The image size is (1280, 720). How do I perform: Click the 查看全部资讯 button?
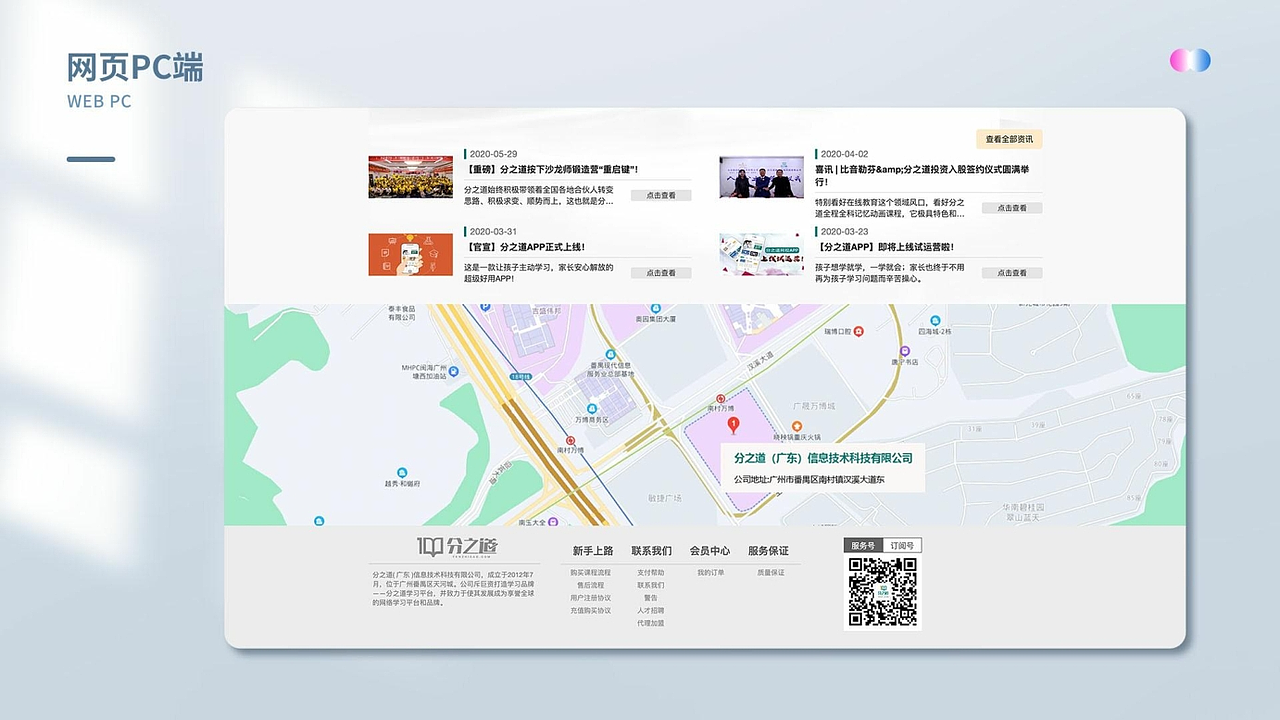[x=1008, y=139]
